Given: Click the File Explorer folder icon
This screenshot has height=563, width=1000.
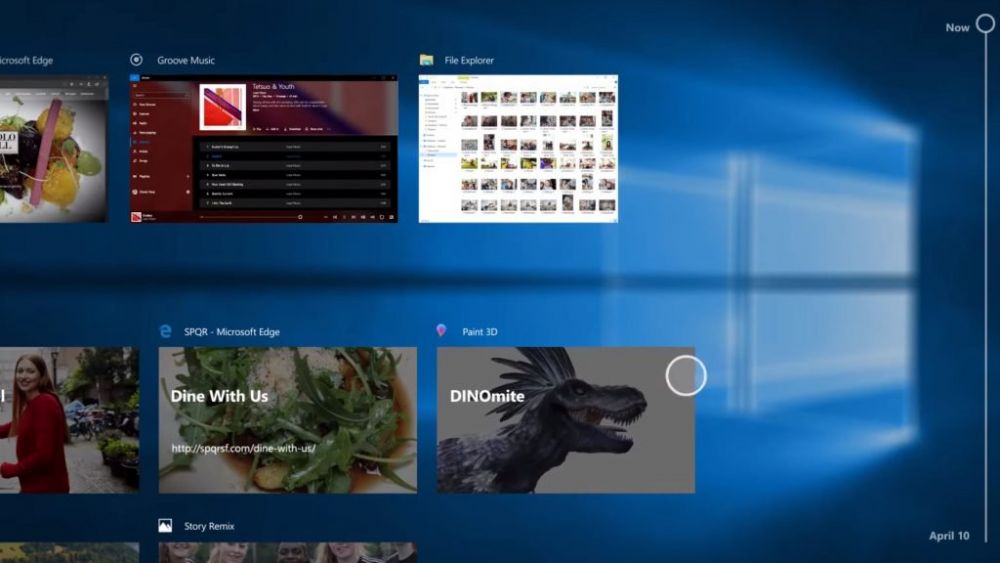Looking at the screenshot, I should [427, 60].
